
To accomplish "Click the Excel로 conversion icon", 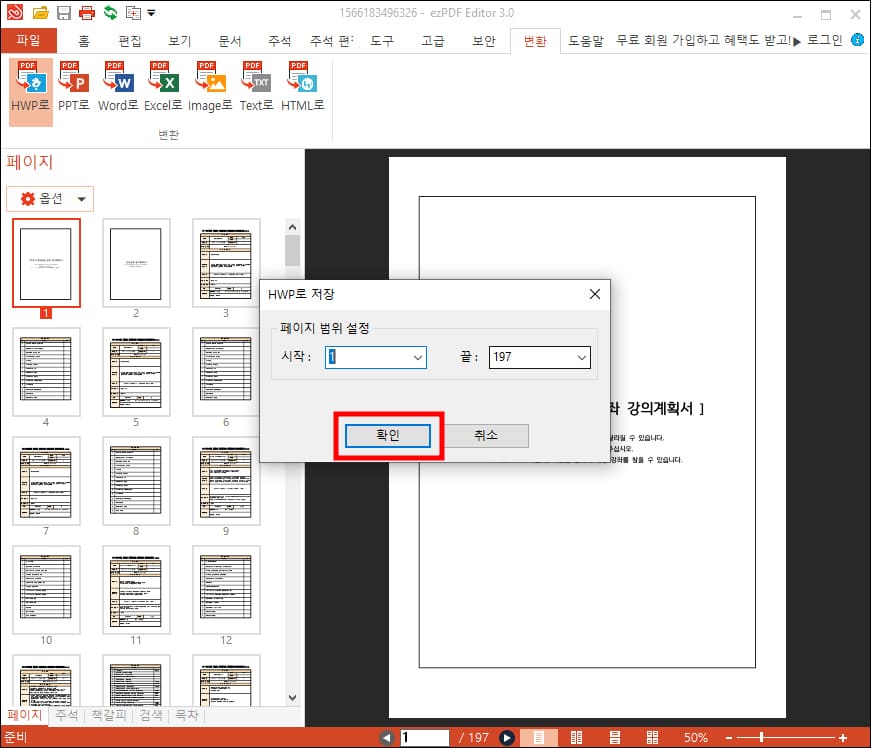I will [x=163, y=89].
